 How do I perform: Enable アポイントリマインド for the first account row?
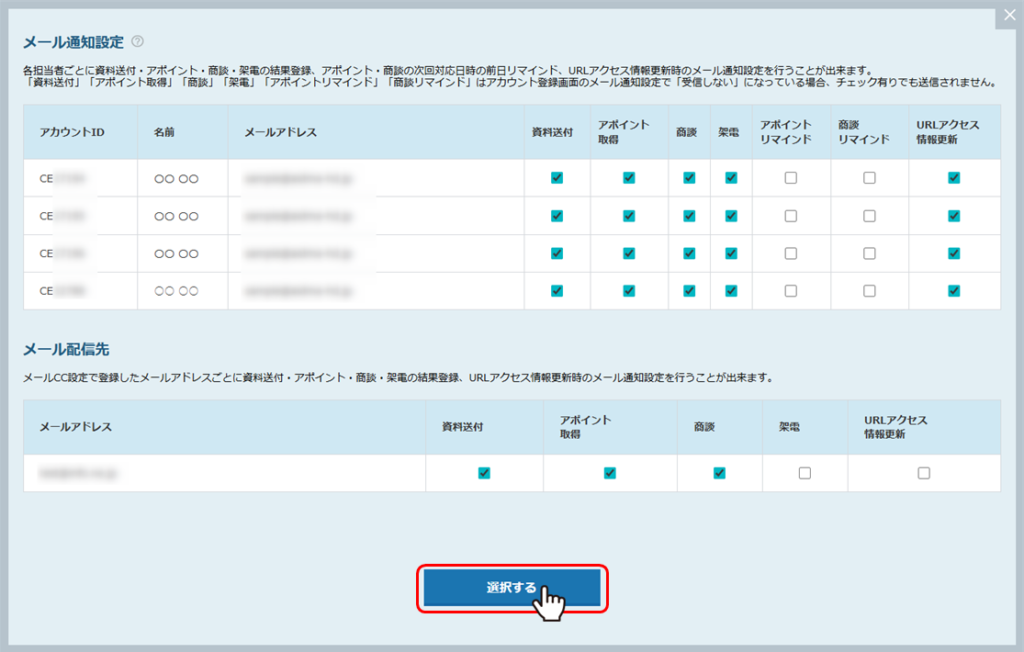tap(790, 178)
